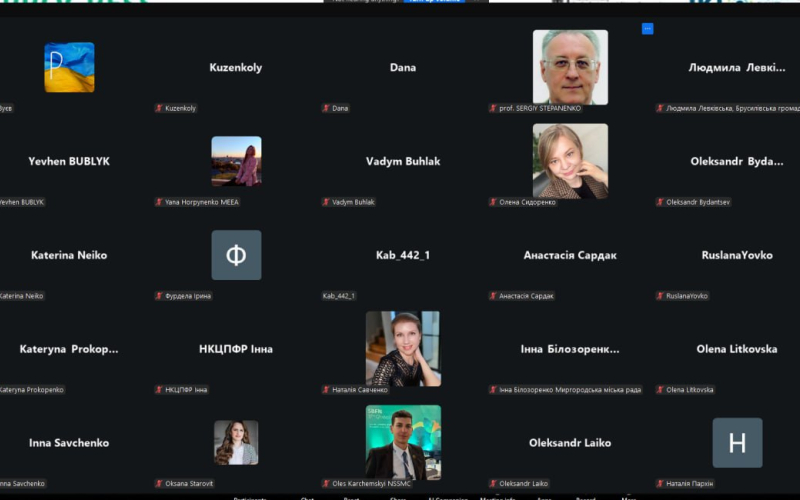800x500 pixels.
Task: Click muted mic icon beside Dana label
Action: [326, 108]
